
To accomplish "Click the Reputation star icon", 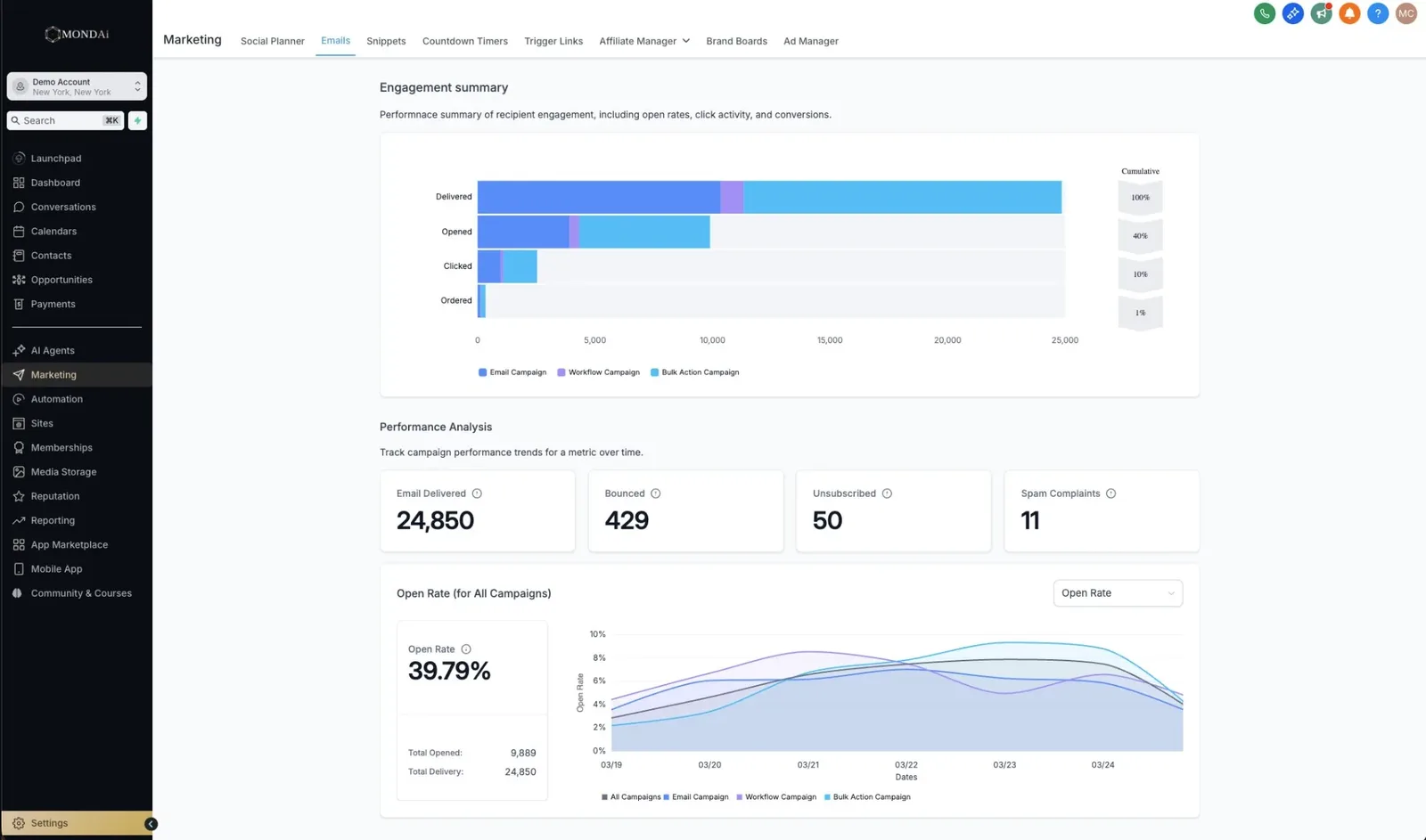I will click(x=19, y=496).
